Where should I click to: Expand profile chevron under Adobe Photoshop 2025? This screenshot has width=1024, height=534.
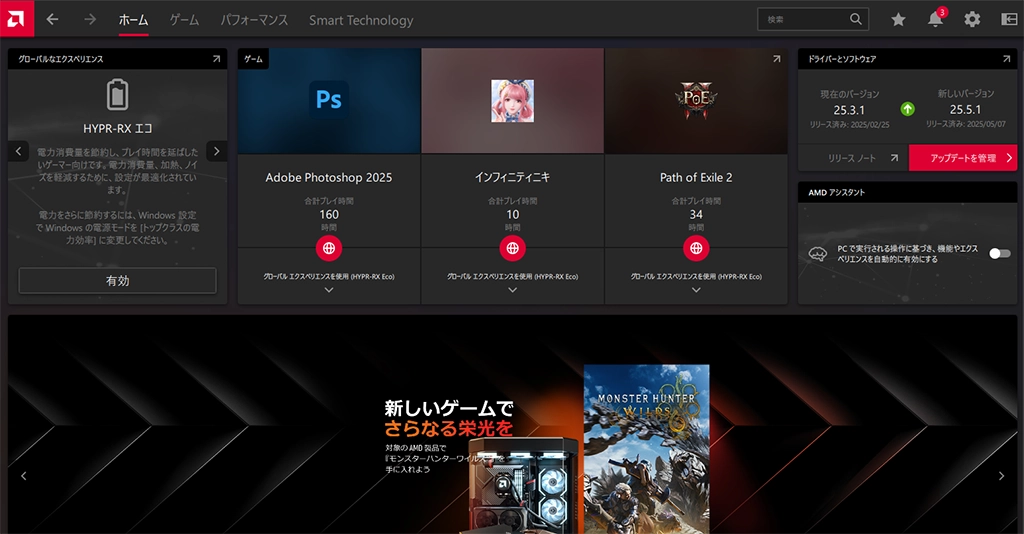point(329,290)
